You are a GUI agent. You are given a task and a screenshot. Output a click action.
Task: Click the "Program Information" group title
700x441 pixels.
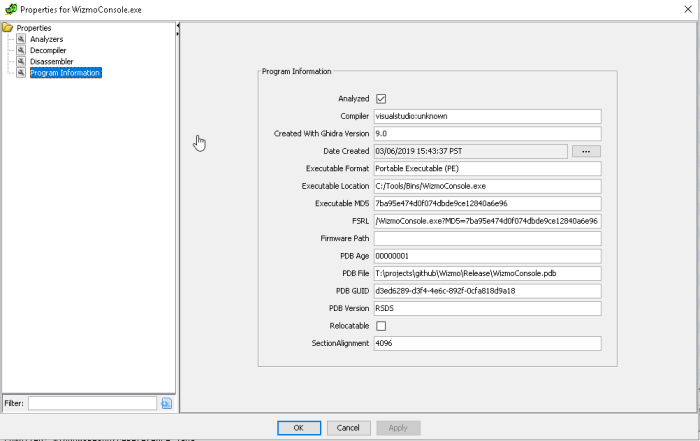pos(296,71)
